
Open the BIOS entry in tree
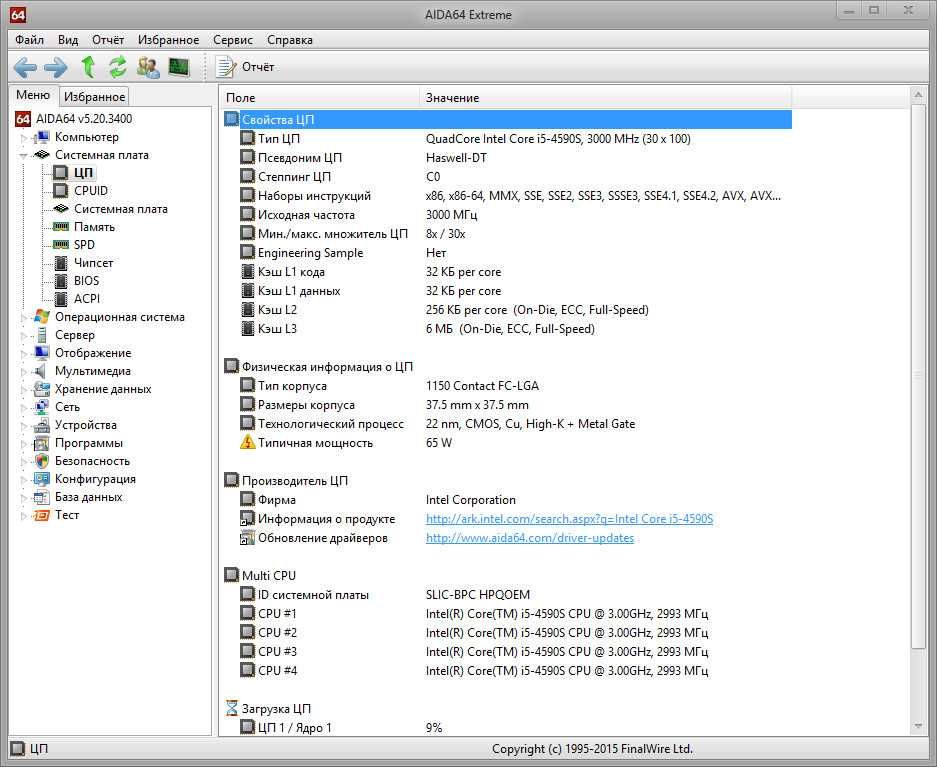point(86,281)
